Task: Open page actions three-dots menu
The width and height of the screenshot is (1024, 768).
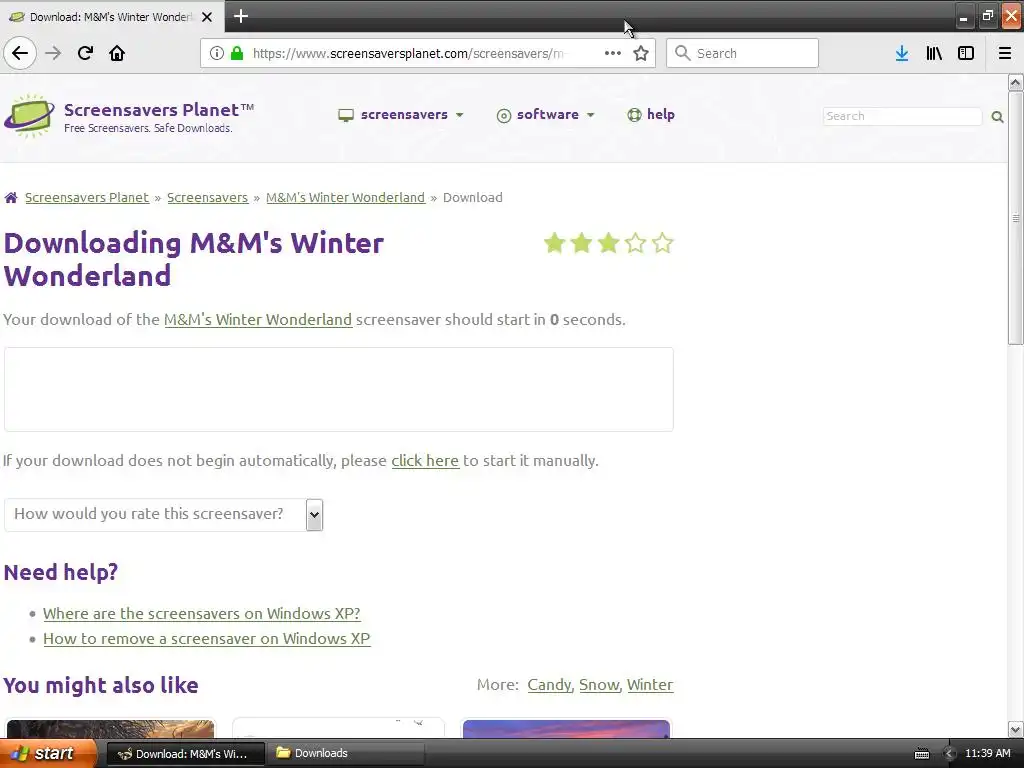Action: tap(613, 53)
